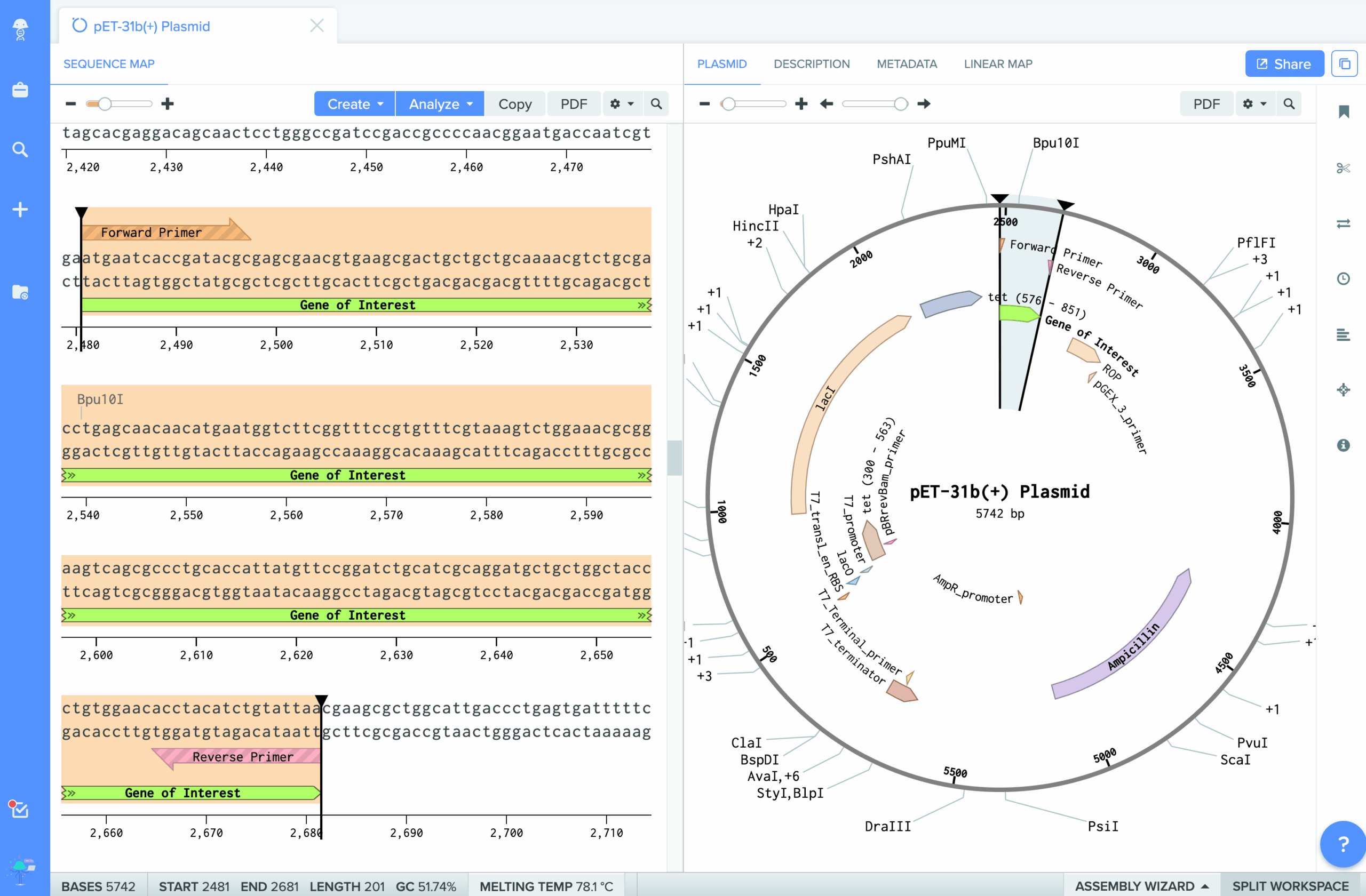This screenshot has width=1366, height=896.
Task: Click the plus create icon in left sidebar
Action: [20, 210]
